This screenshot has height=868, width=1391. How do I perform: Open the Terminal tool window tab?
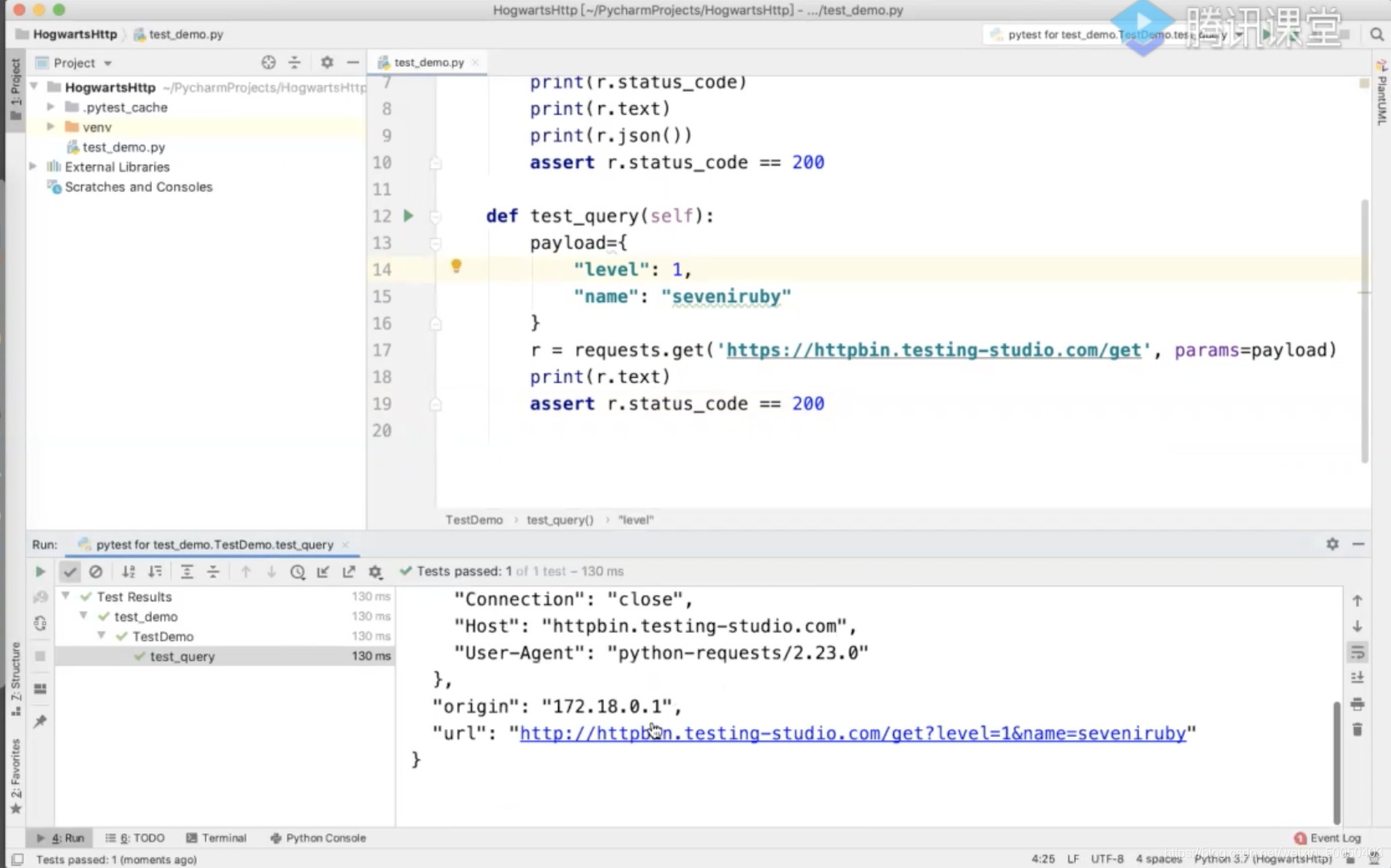[216, 837]
